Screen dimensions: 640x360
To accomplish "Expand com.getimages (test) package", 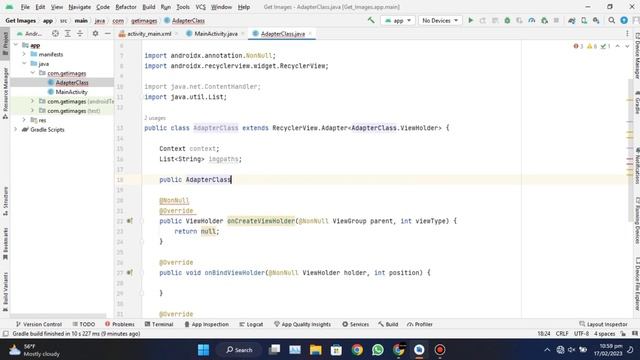I will (32, 110).
